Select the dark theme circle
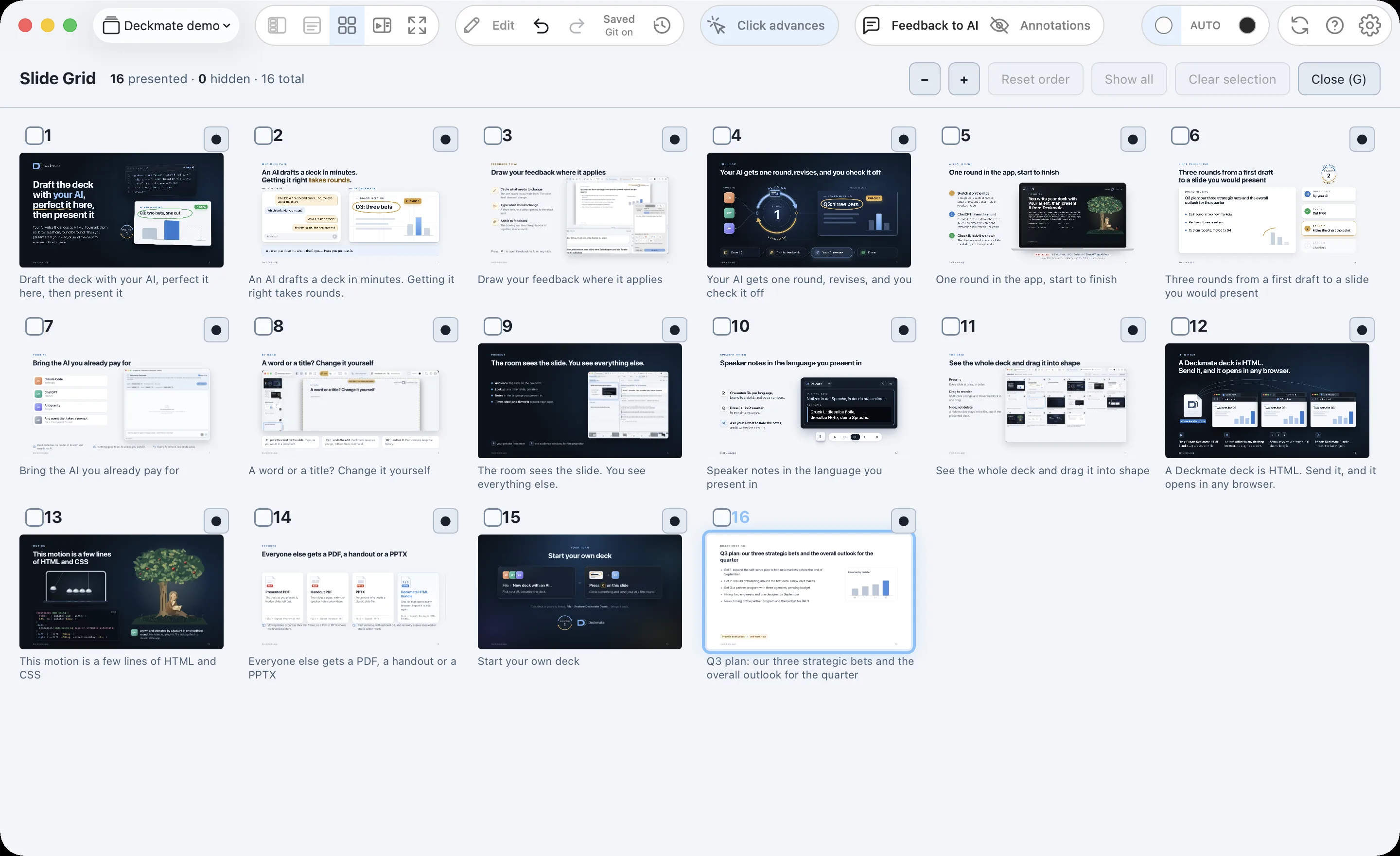The height and width of the screenshot is (856, 1400). [1247, 26]
